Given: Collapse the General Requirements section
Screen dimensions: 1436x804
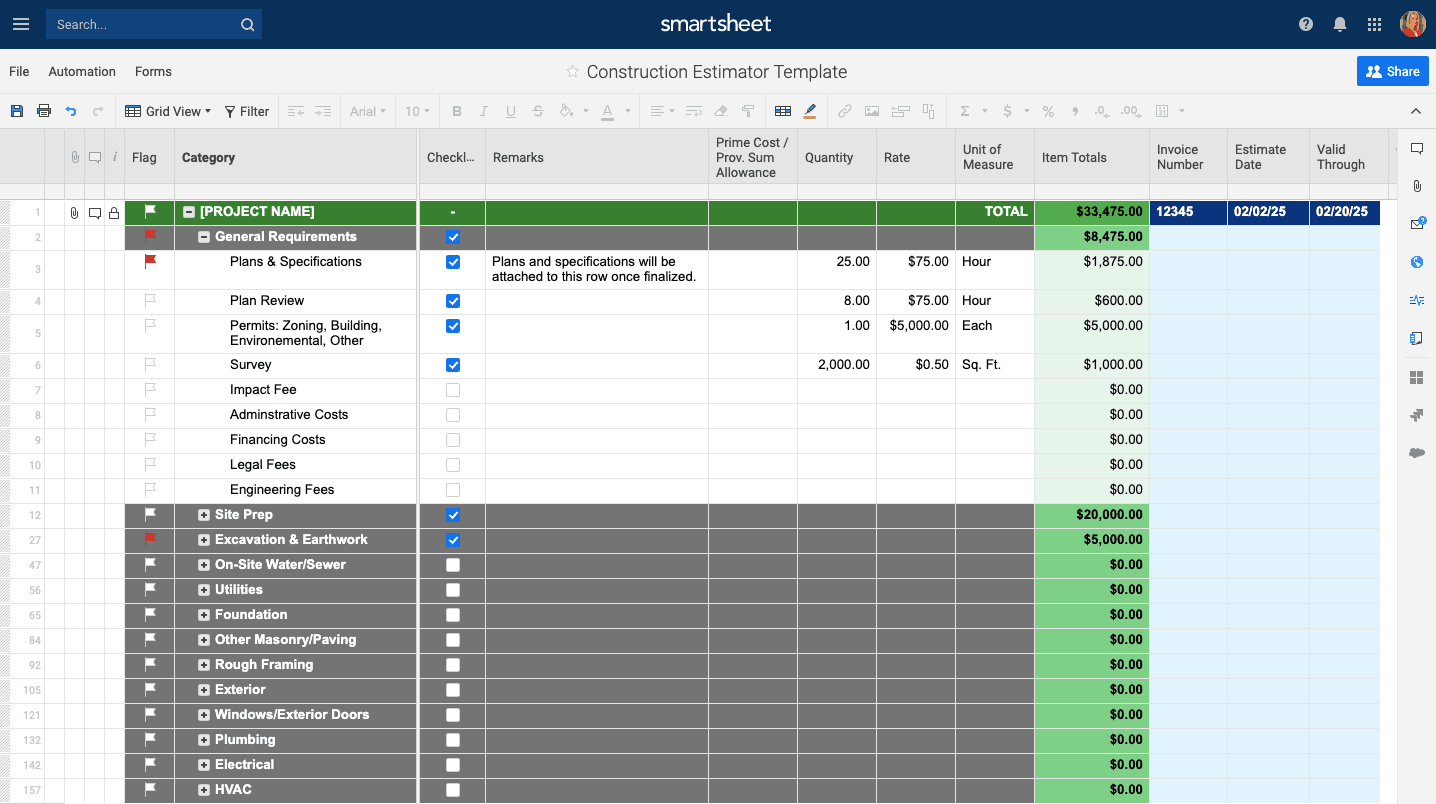Looking at the screenshot, I should [204, 237].
